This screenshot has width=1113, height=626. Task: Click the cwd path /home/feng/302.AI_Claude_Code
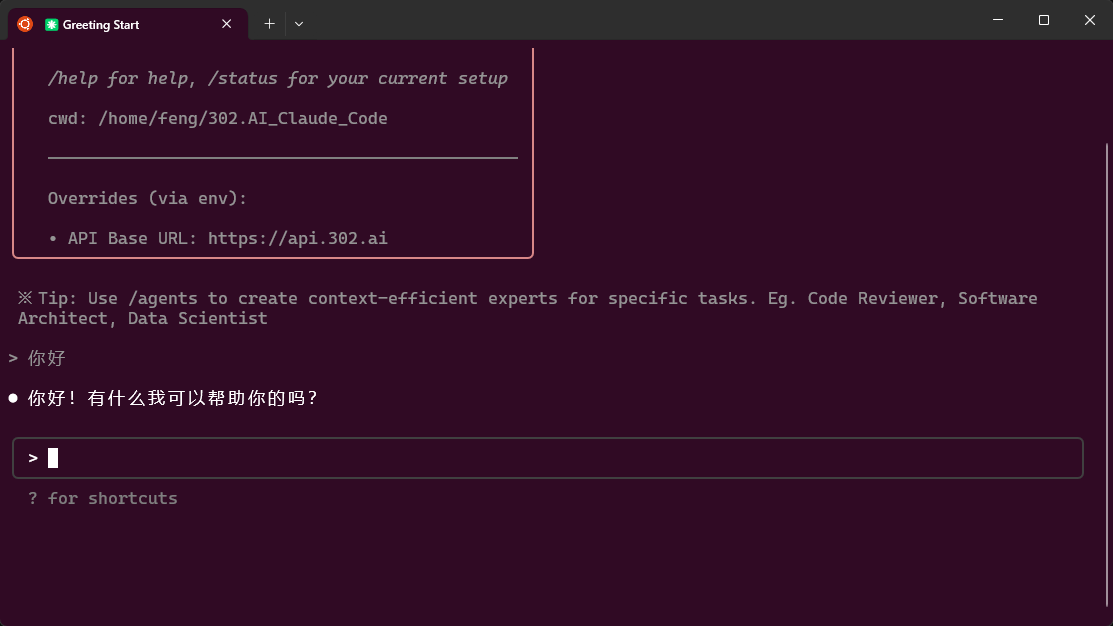[x=242, y=118]
